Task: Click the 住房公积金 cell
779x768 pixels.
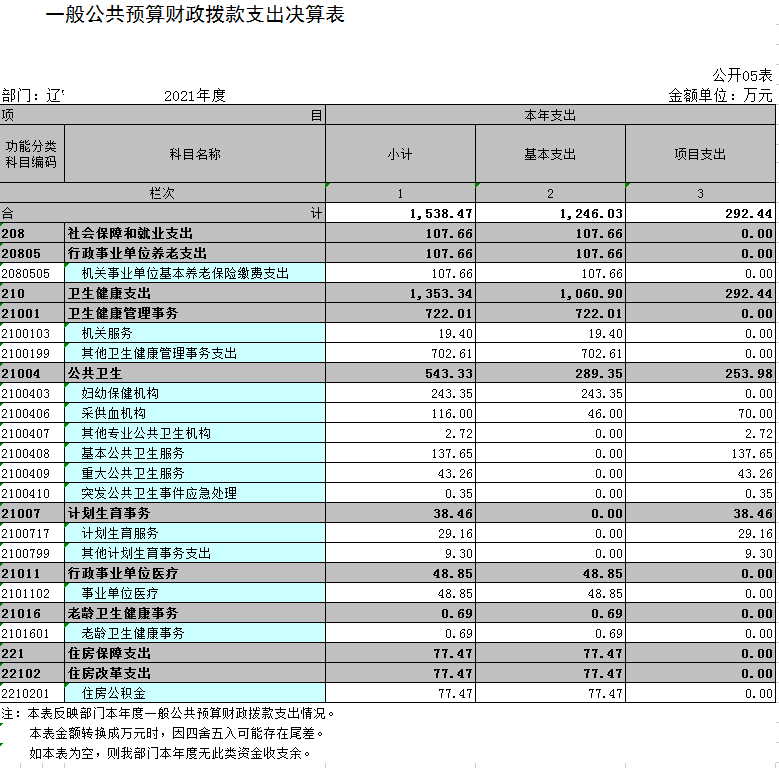Action: [x=195, y=693]
